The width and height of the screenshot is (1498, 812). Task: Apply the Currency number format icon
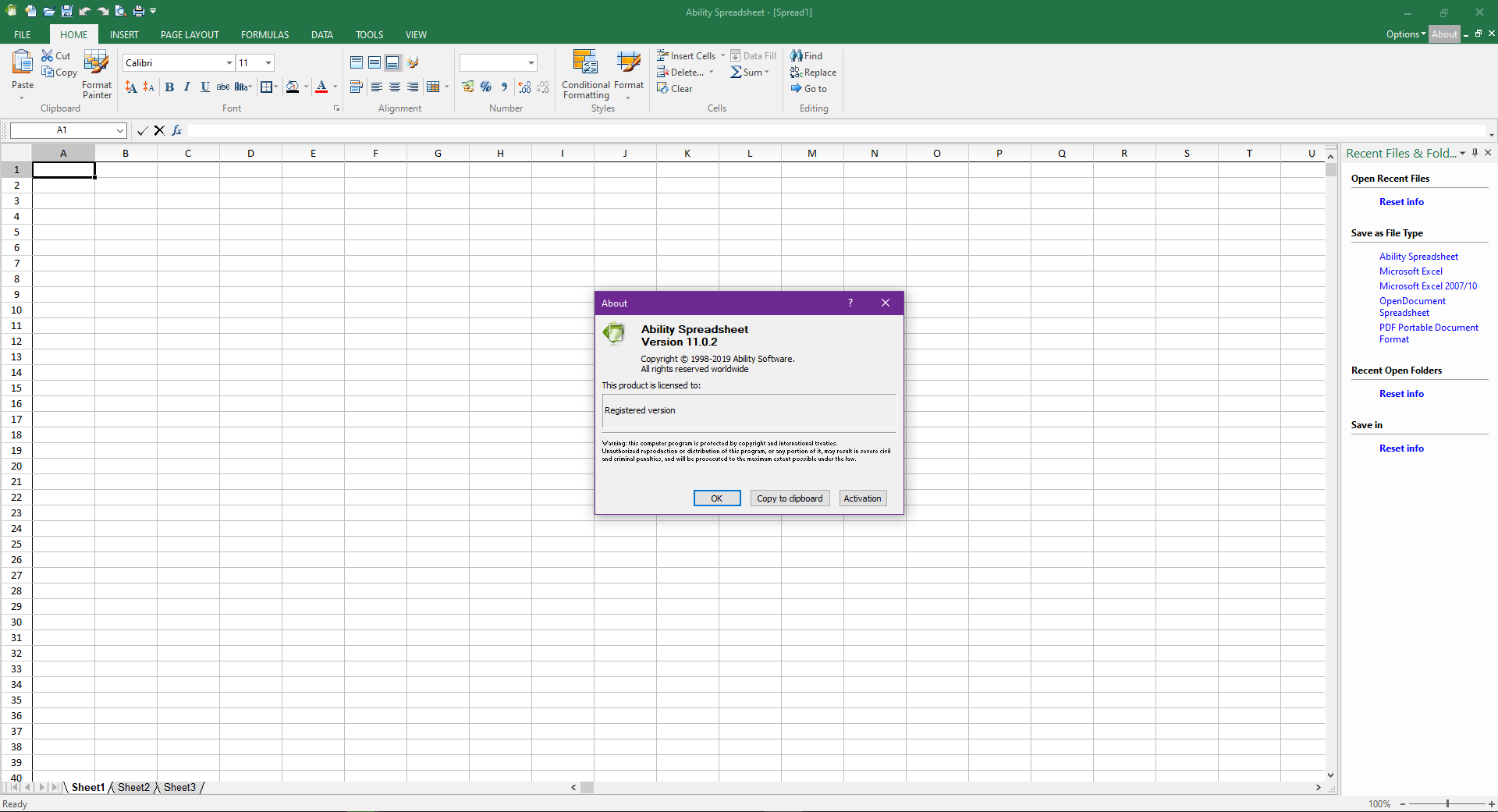[x=467, y=87]
